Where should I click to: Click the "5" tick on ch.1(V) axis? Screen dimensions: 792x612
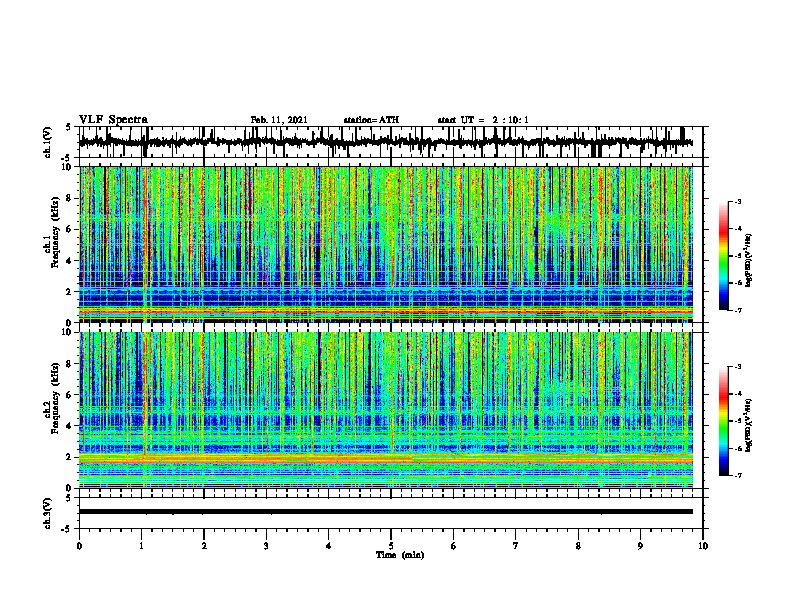68,127
